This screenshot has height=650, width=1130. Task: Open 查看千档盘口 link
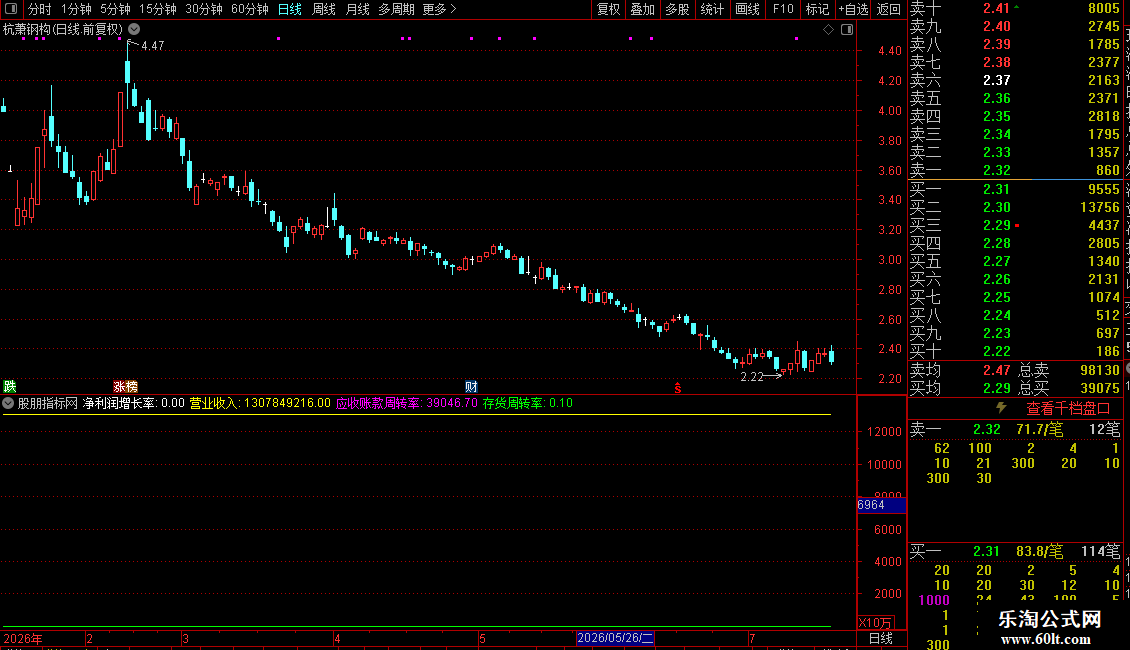pos(1068,409)
